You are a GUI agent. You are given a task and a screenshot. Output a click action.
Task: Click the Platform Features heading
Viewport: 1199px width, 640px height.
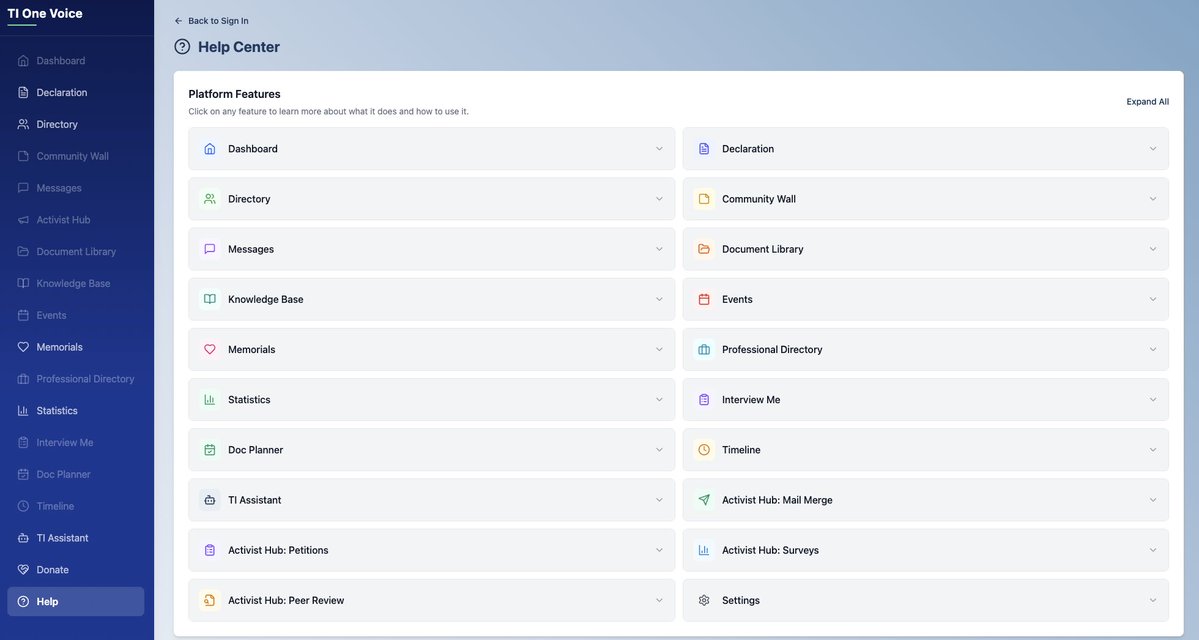pos(234,94)
